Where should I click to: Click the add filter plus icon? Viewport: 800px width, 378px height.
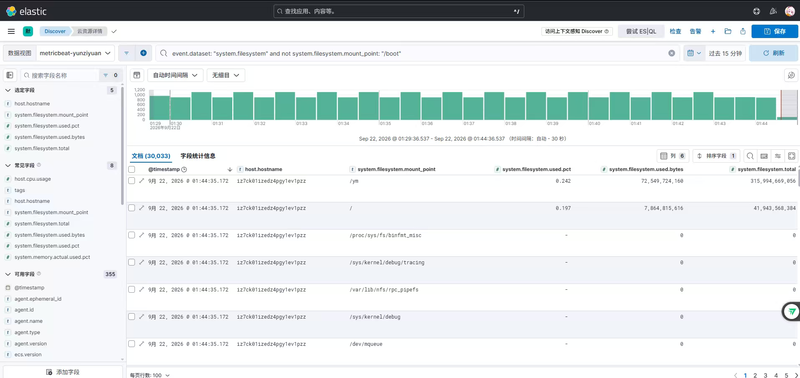tap(143, 53)
